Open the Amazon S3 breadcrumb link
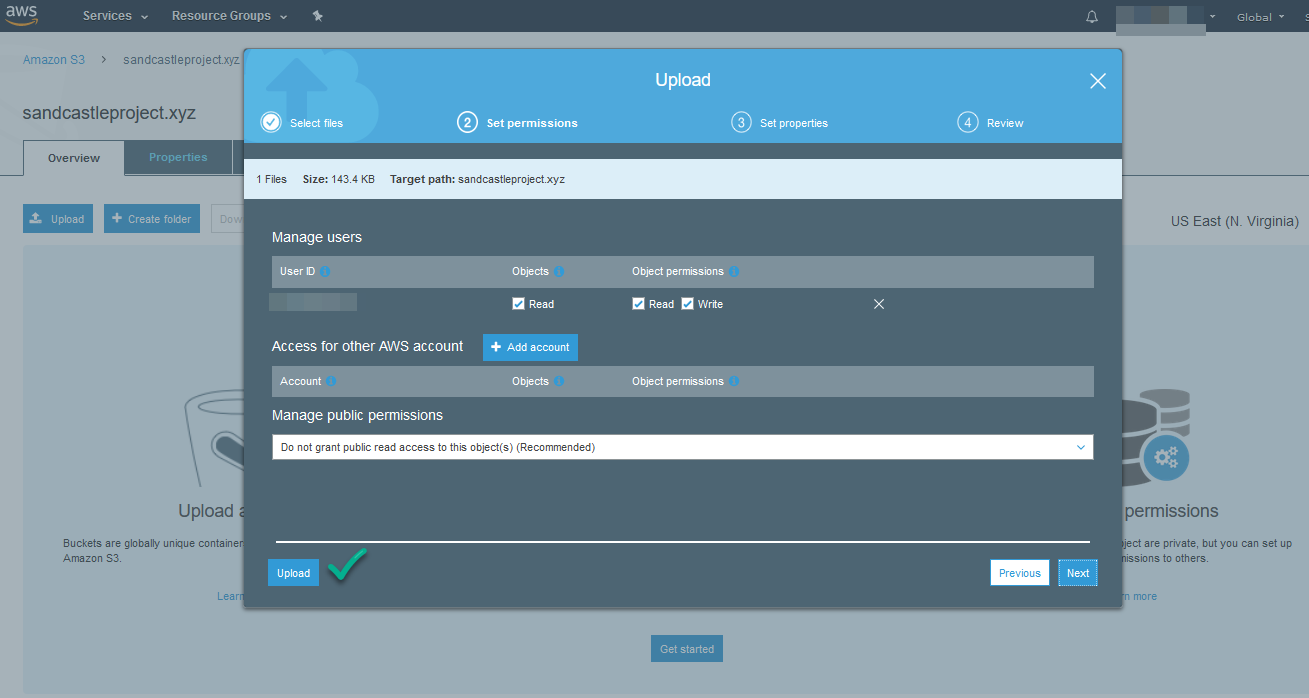The width and height of the screenshot is (1309, 698). [x=54, y=60]
